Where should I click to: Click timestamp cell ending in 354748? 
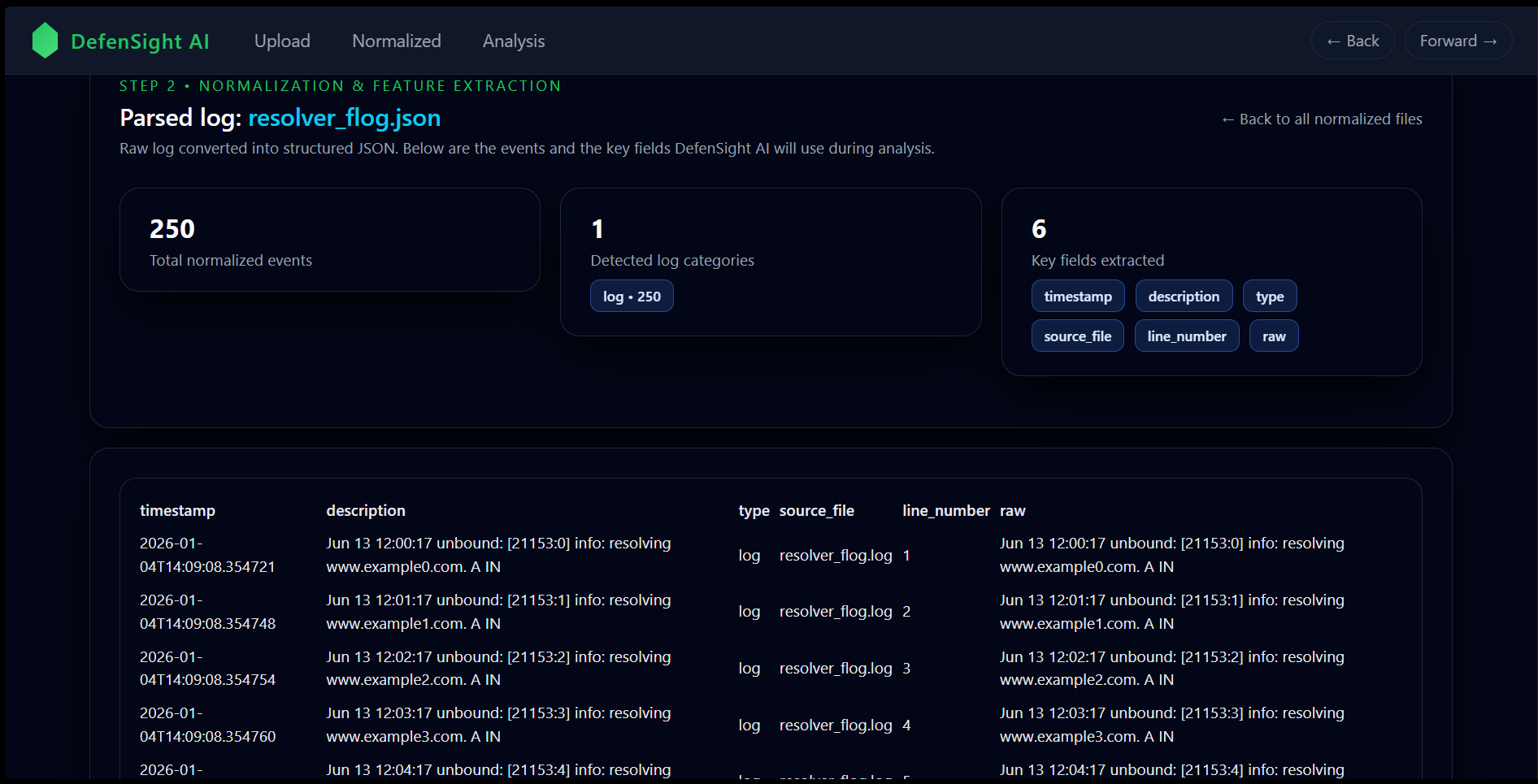[207, 612]
